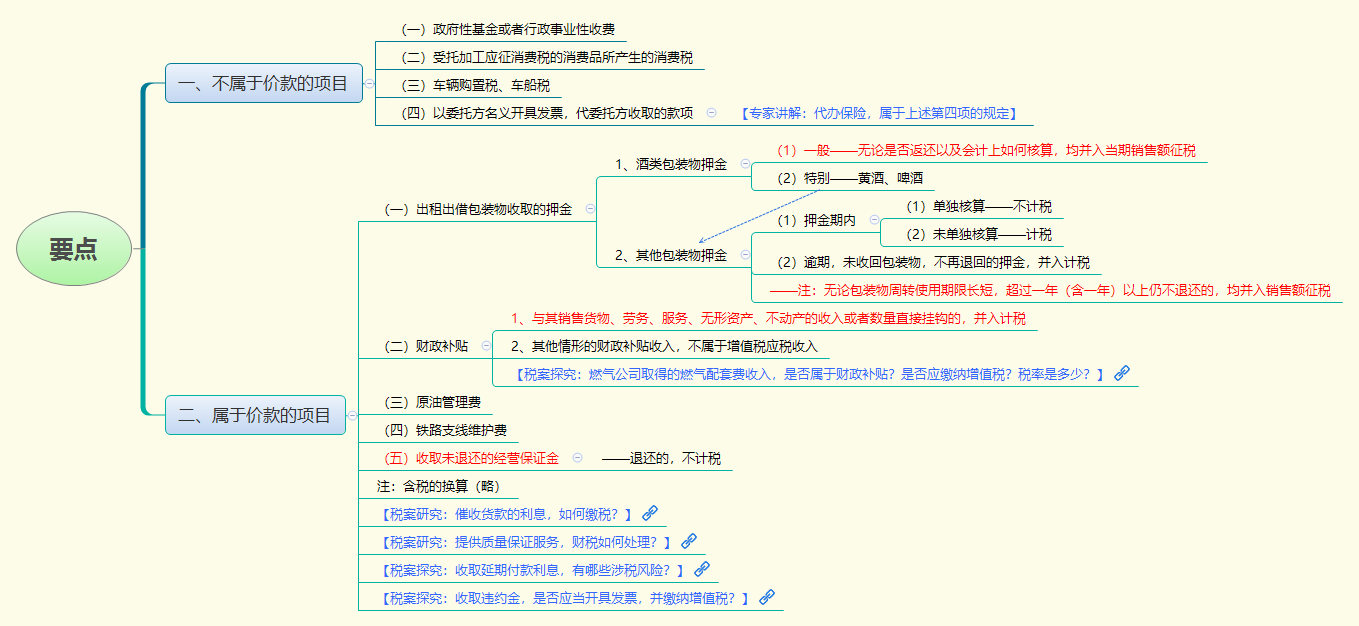Image resolution: width=1359 pixels, height=626 pixels.
Task: Select the 注：含税的换算（略）node
Action: pyautogui.click(x=438, y=485)
